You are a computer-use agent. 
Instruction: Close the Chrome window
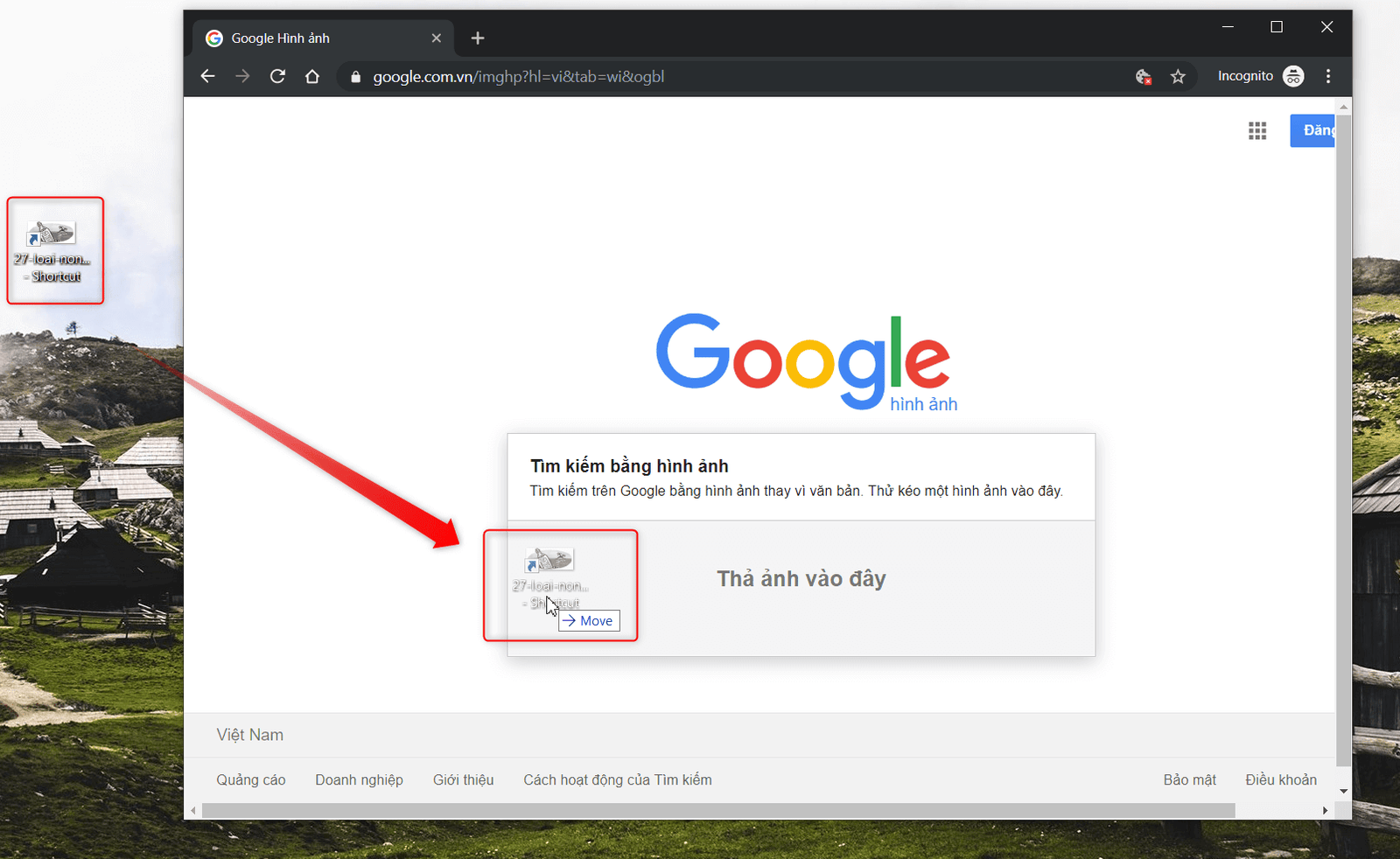click(1326, 27)
